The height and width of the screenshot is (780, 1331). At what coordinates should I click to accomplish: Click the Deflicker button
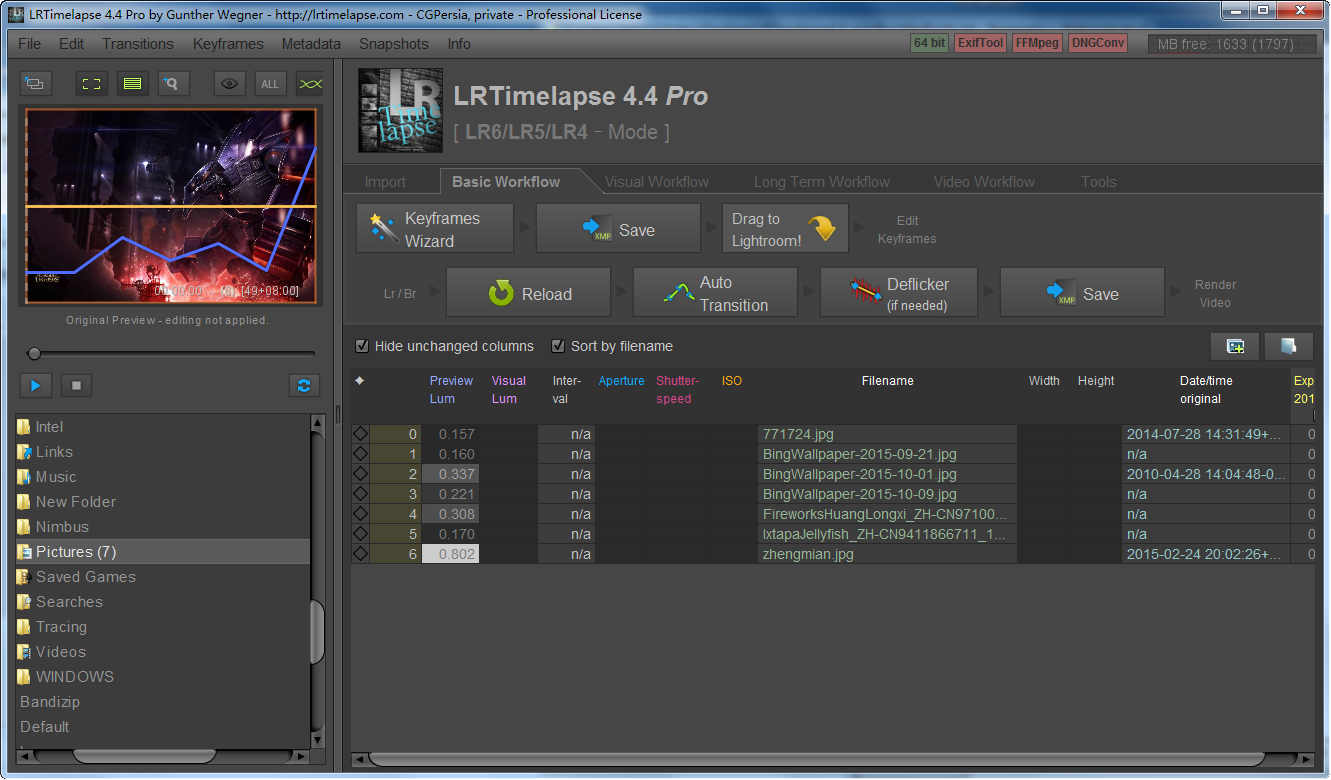898,293
